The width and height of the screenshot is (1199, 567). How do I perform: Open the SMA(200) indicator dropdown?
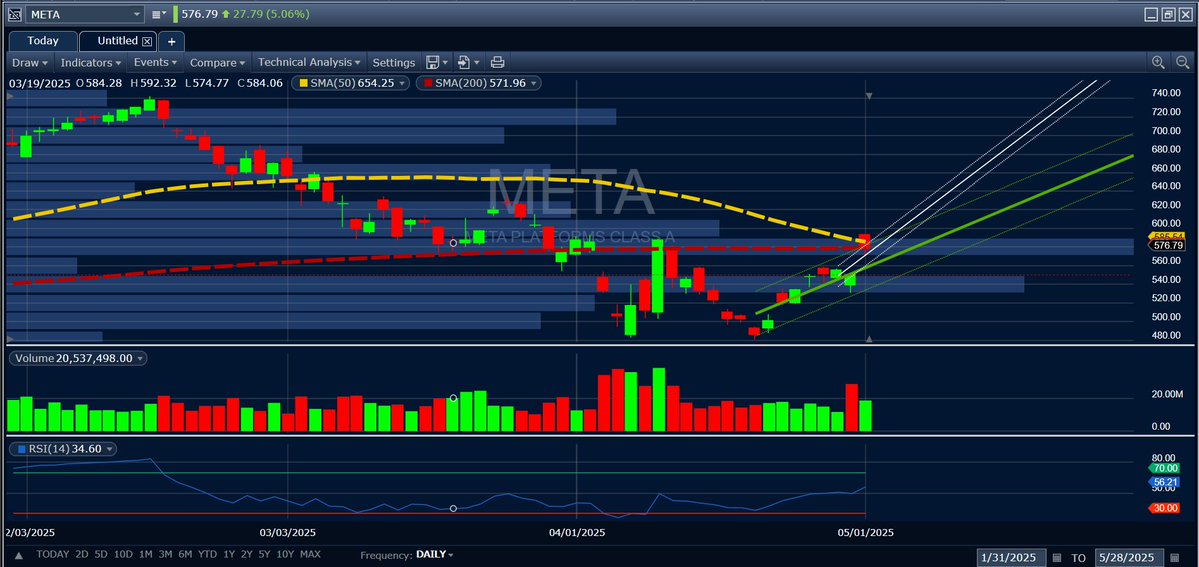pyautogui.click(x=533, y=83)
